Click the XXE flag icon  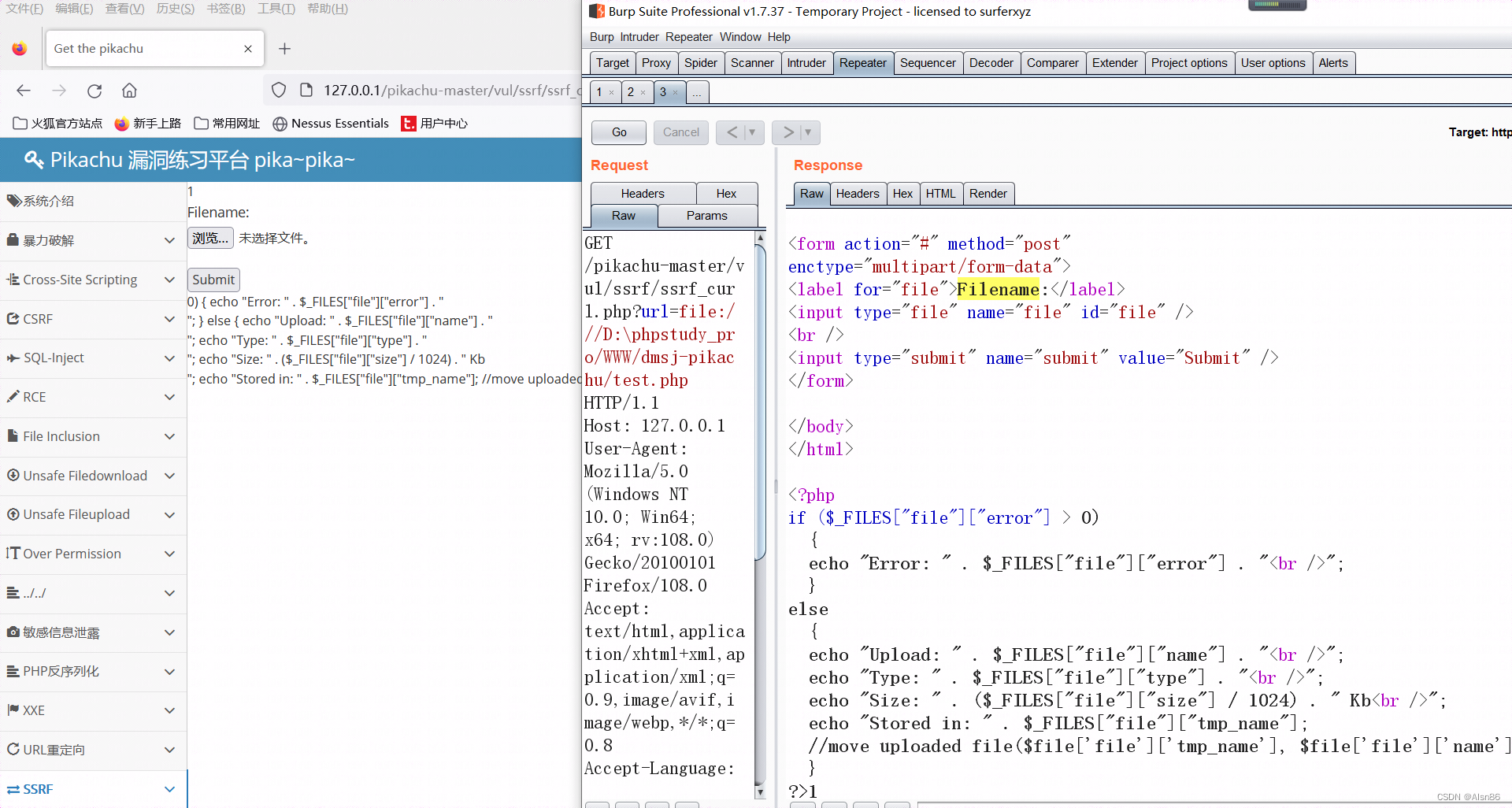click(x=13, y=710)
